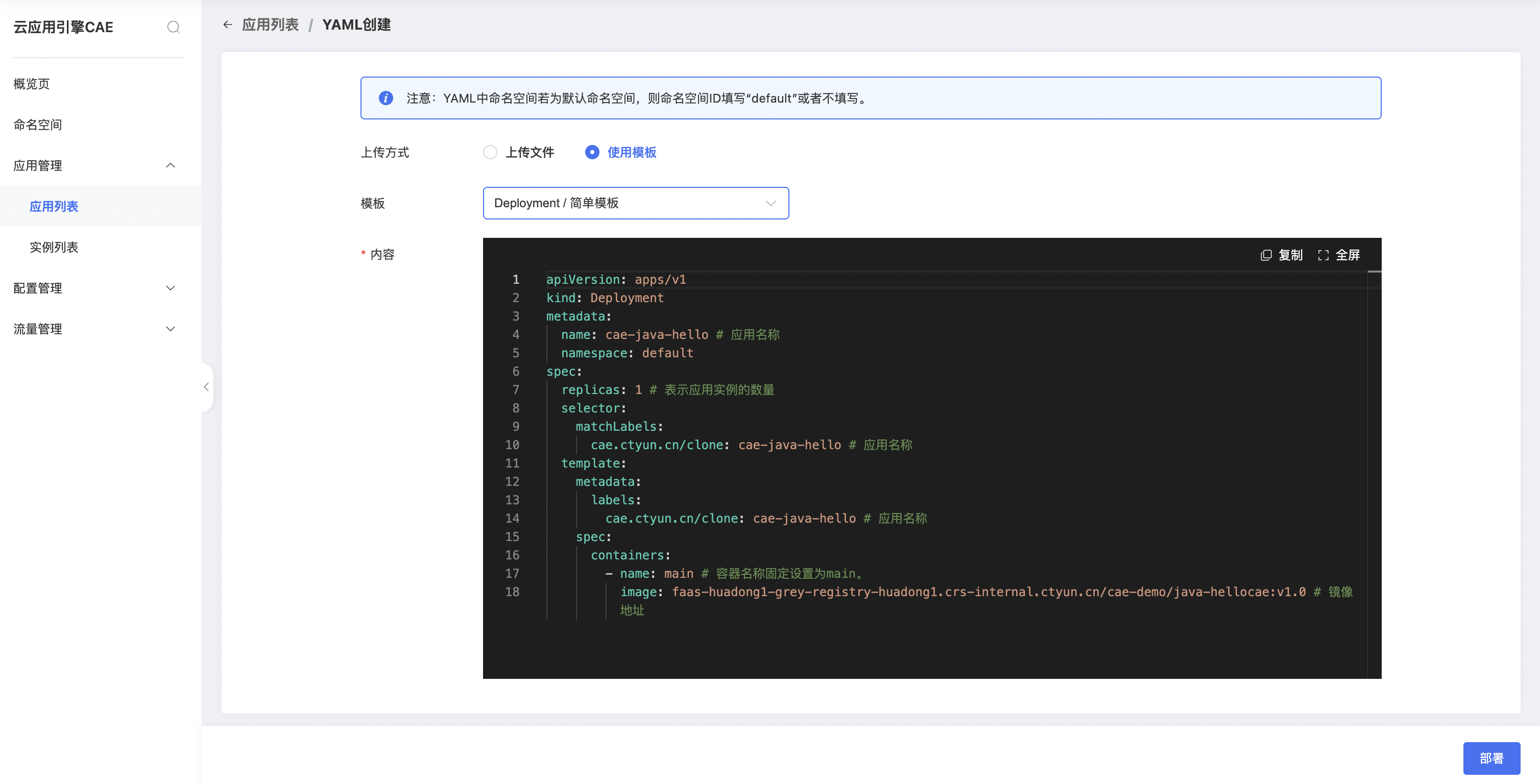Click the 部署 deploy button
This screenshot has width=1540, height=784.
(x=1491, y=757)
